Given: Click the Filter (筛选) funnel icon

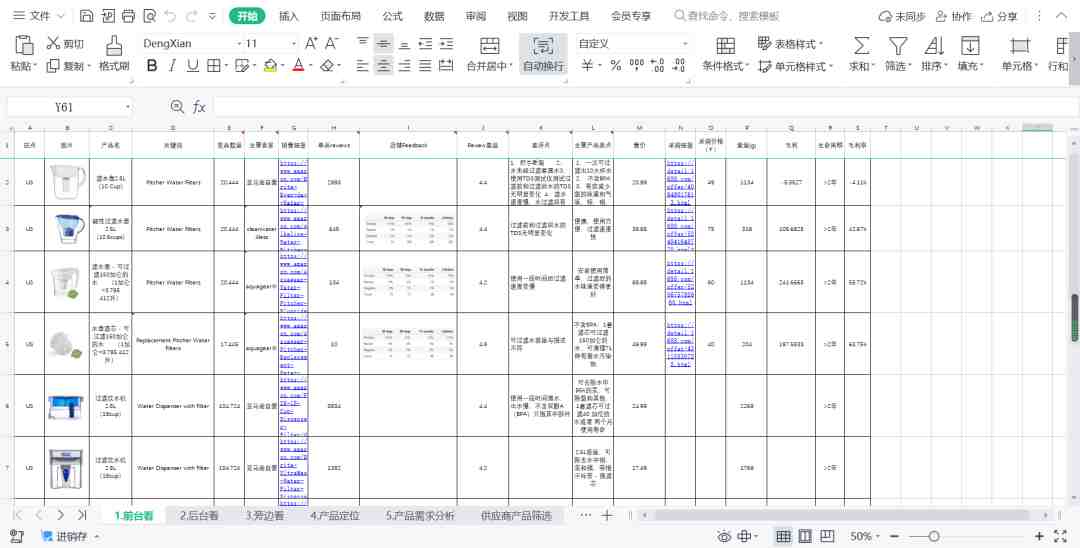Looking at the screenshot, I should pyautogui.click(x=898, y=46).
